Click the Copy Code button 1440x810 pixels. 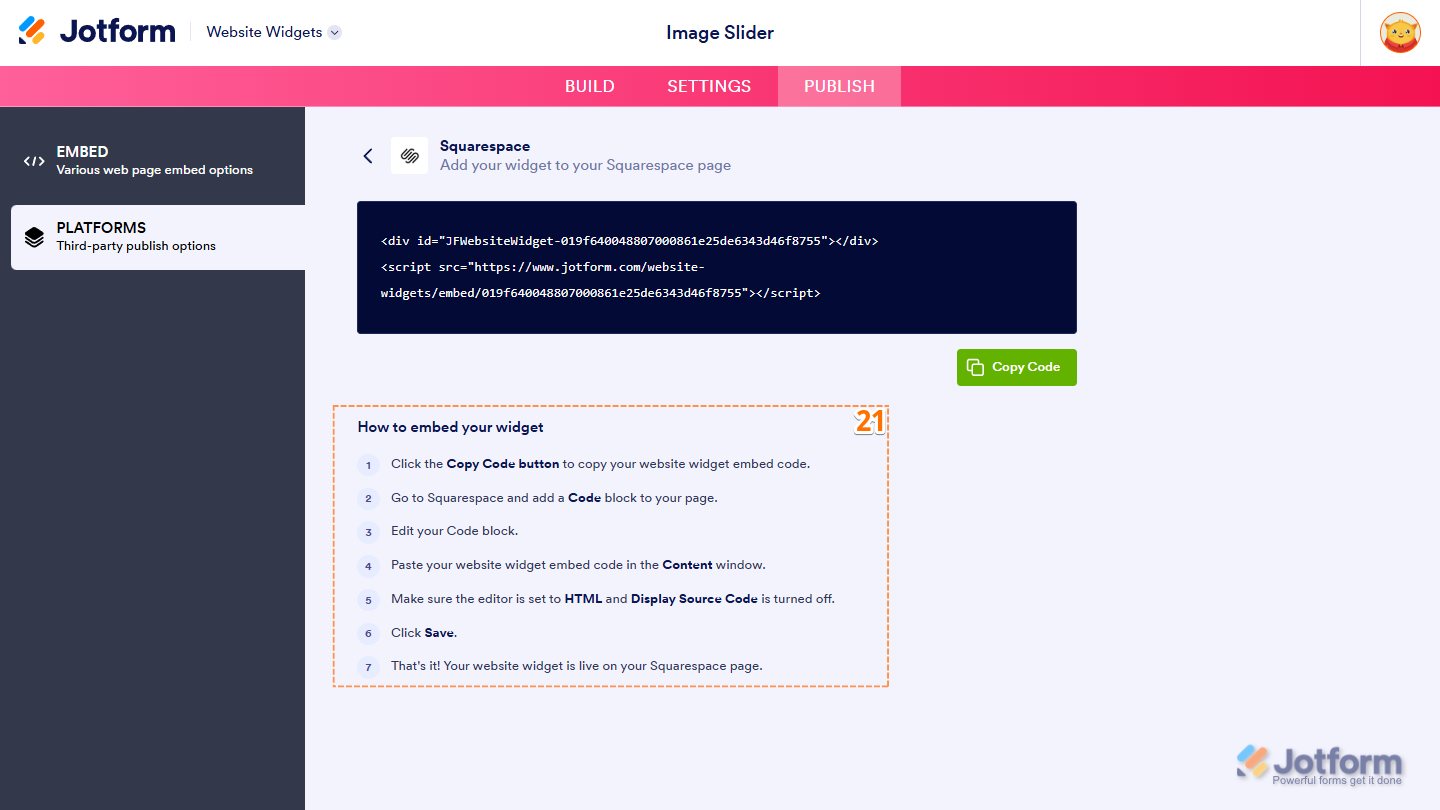1016,367
